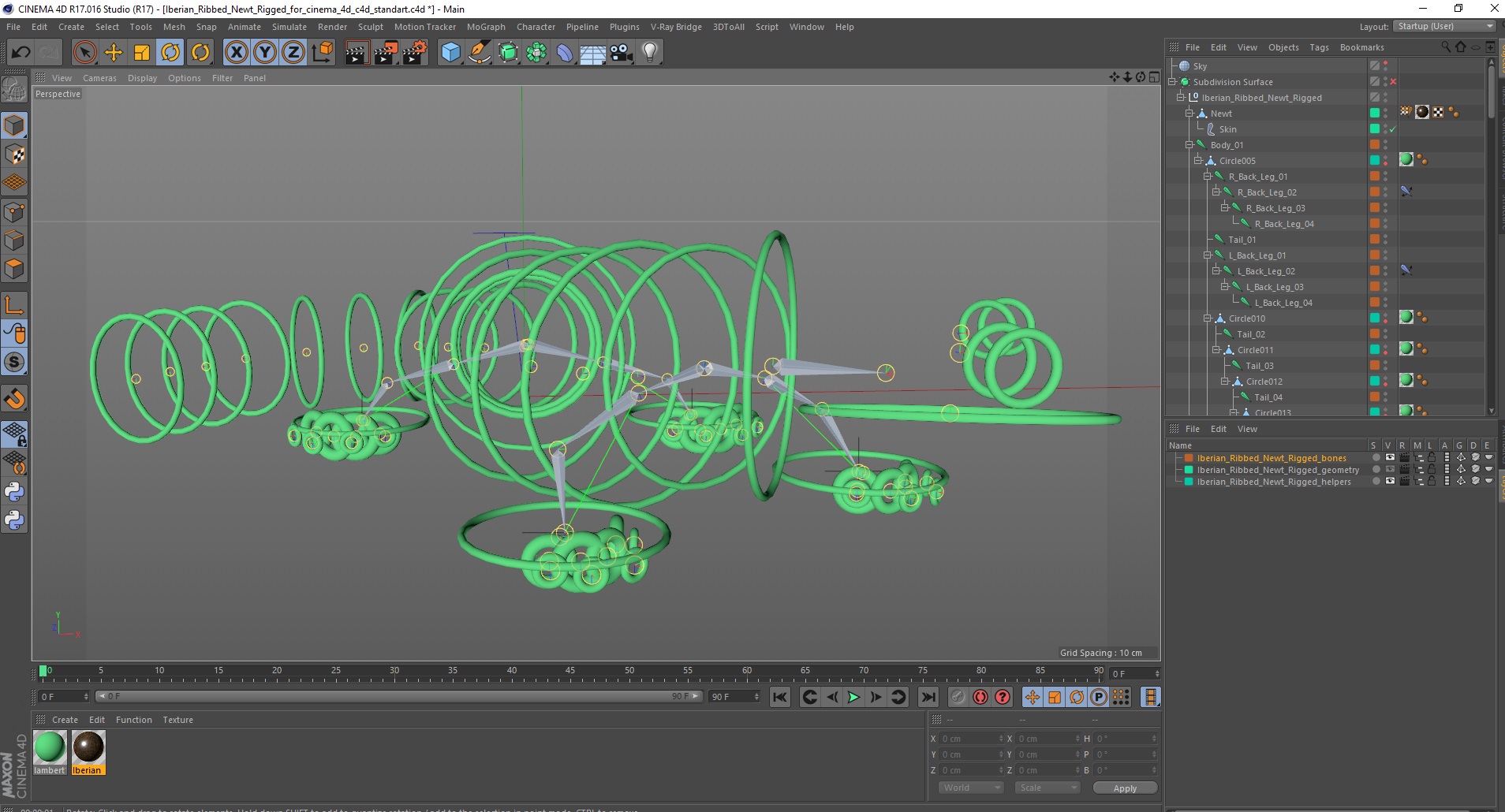Viewport: 1505px width, 812px height.
Task: Toggle Subdivision Surface enabled state
Action: point(1393,82)
